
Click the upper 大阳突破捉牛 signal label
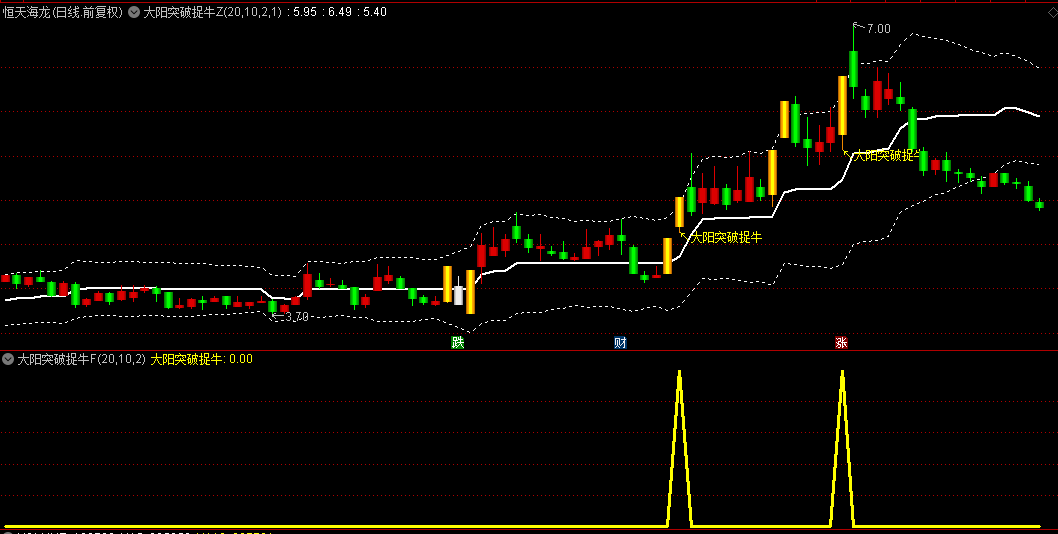(x=887, y=155)
